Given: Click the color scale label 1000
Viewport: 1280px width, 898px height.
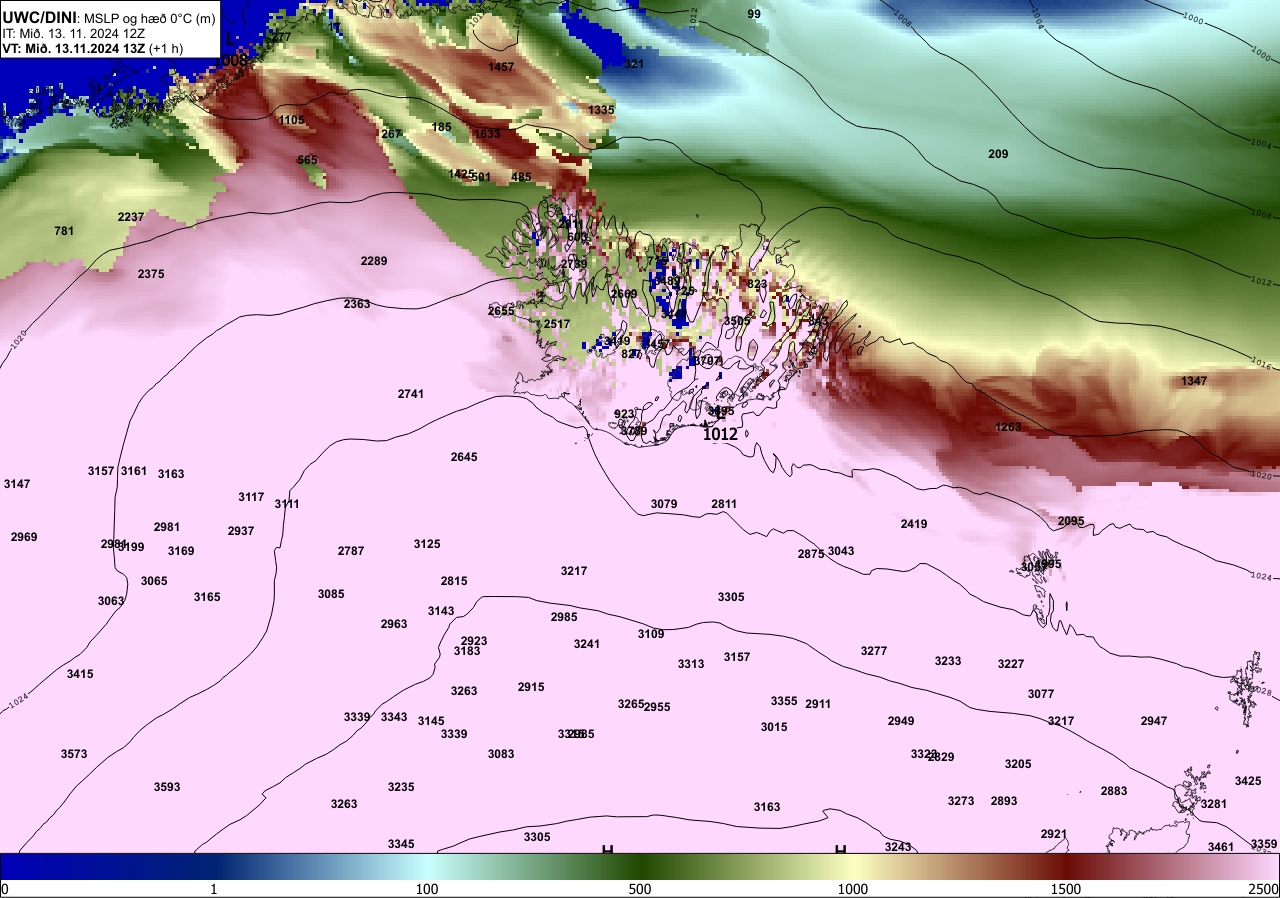Looking at the screenshot, I should (x=853, y=889).
